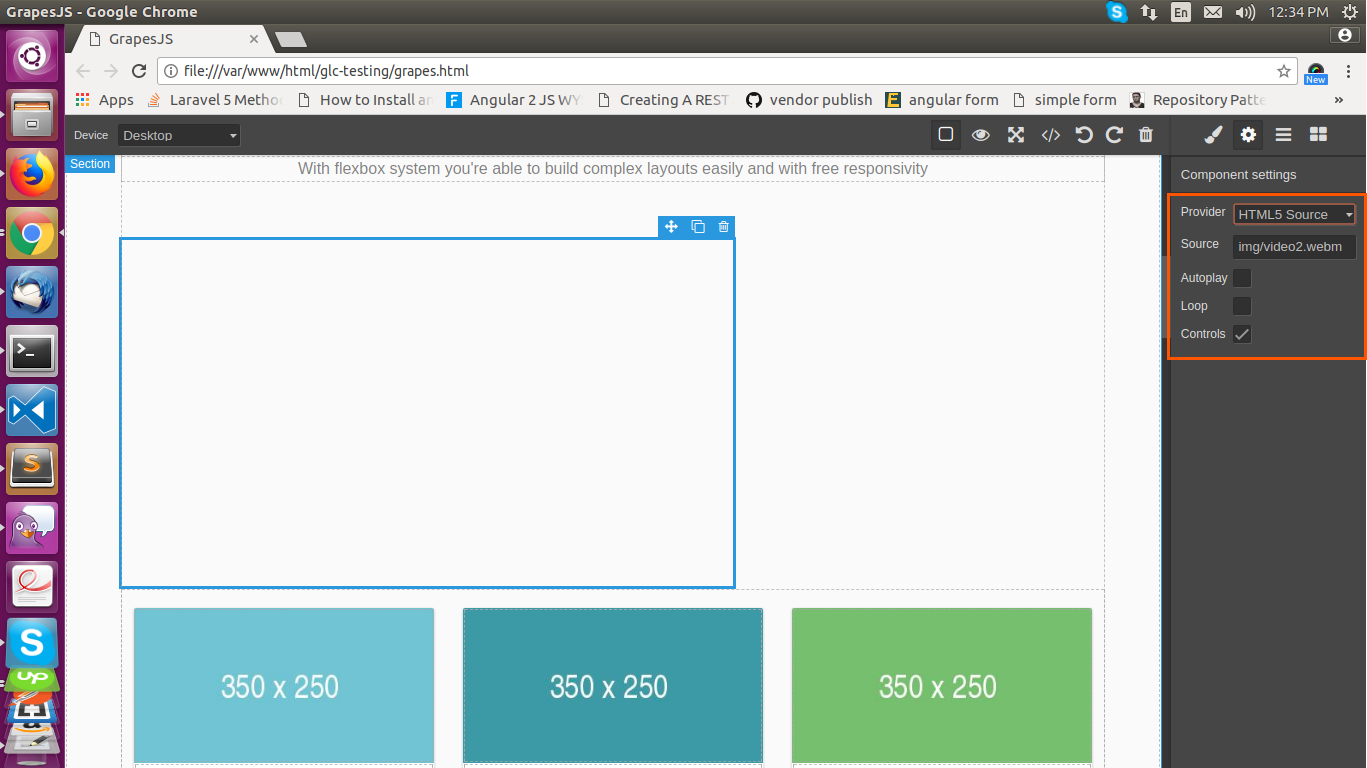Toggle the preview eye icon
The height and width of the screenshot is (768, 1367).
pos(981,134)
